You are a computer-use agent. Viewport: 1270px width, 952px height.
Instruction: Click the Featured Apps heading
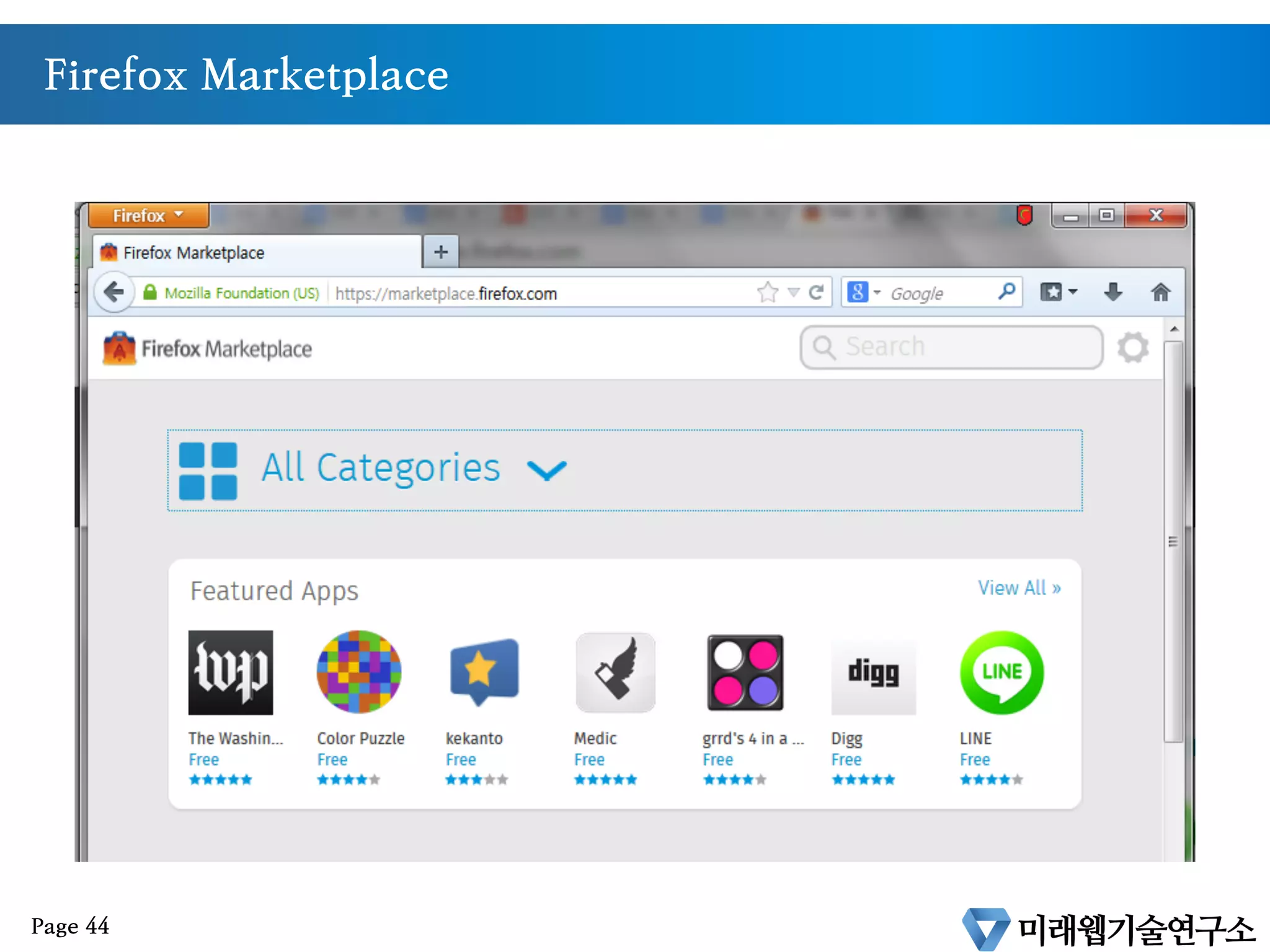pos(274,591)
